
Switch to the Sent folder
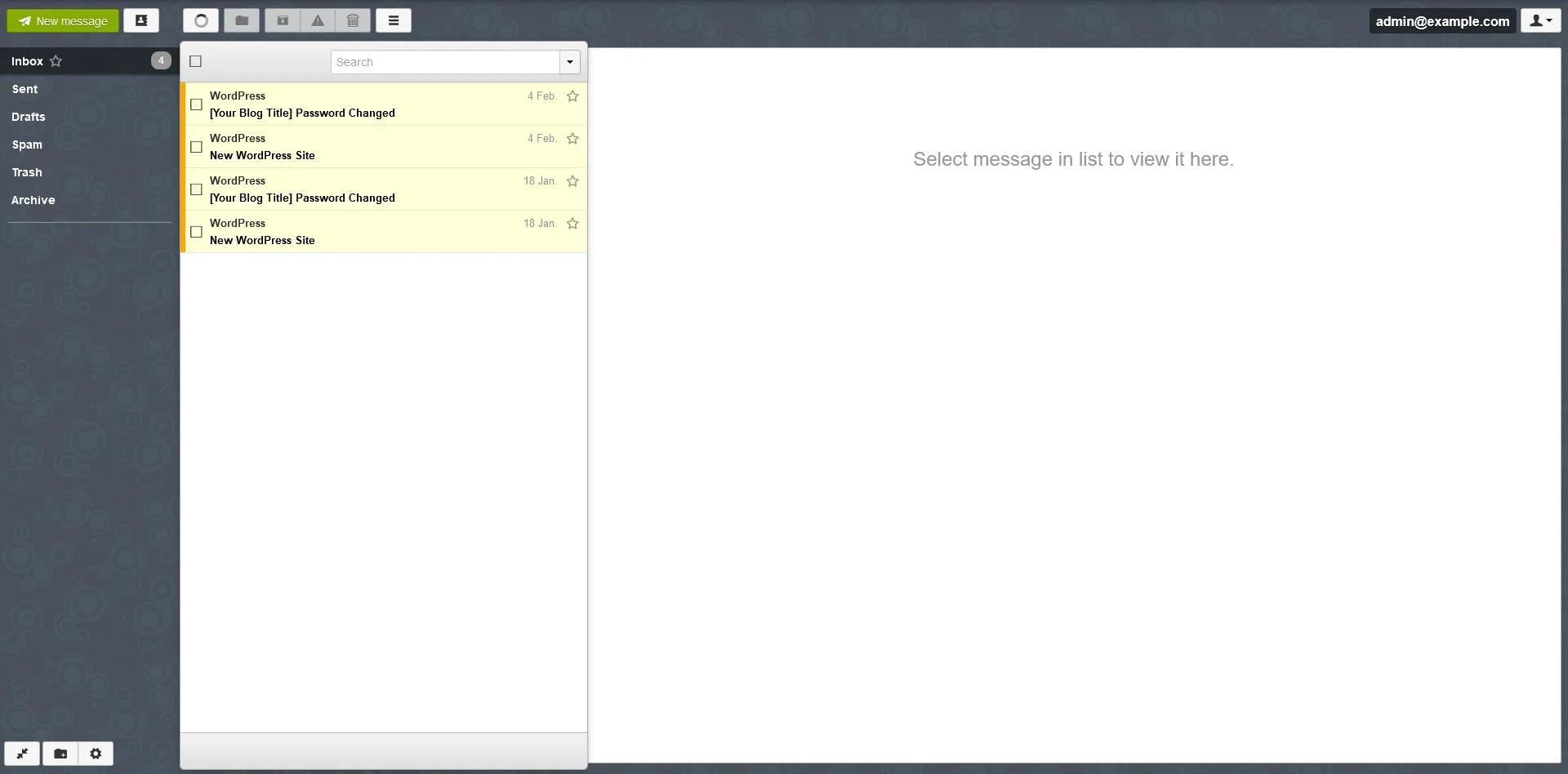[x=25, y=88]
